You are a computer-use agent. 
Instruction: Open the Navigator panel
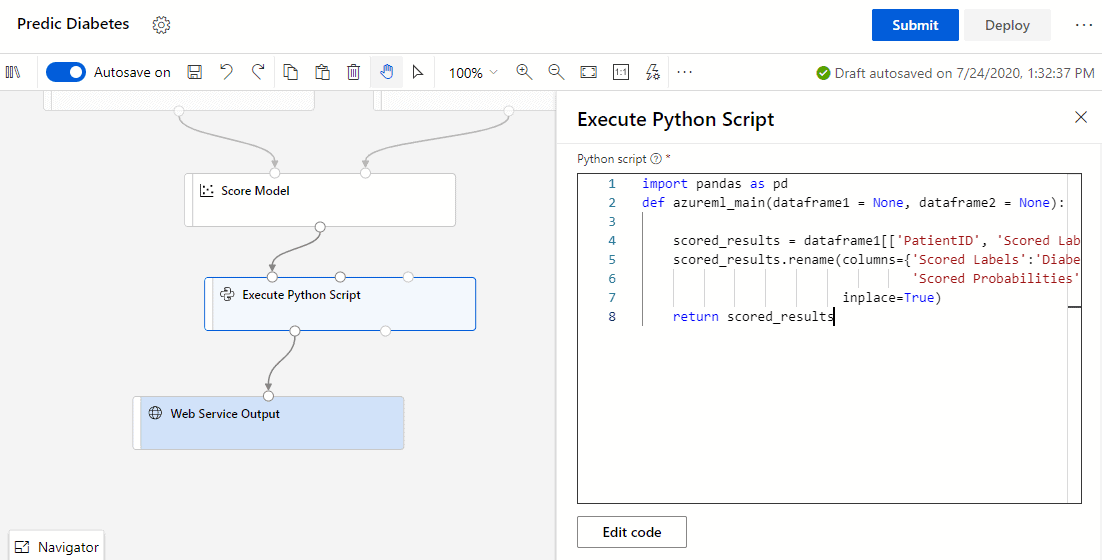57,547
